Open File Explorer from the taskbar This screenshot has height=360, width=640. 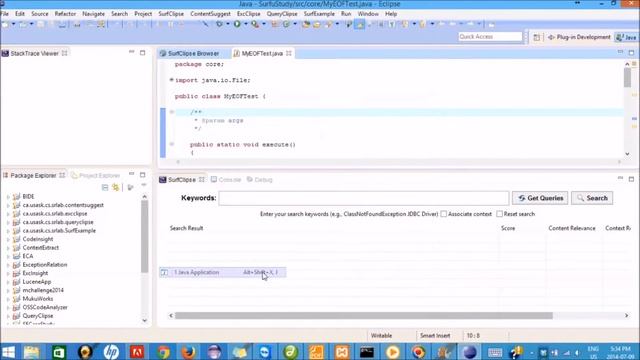tap(31, 352)
